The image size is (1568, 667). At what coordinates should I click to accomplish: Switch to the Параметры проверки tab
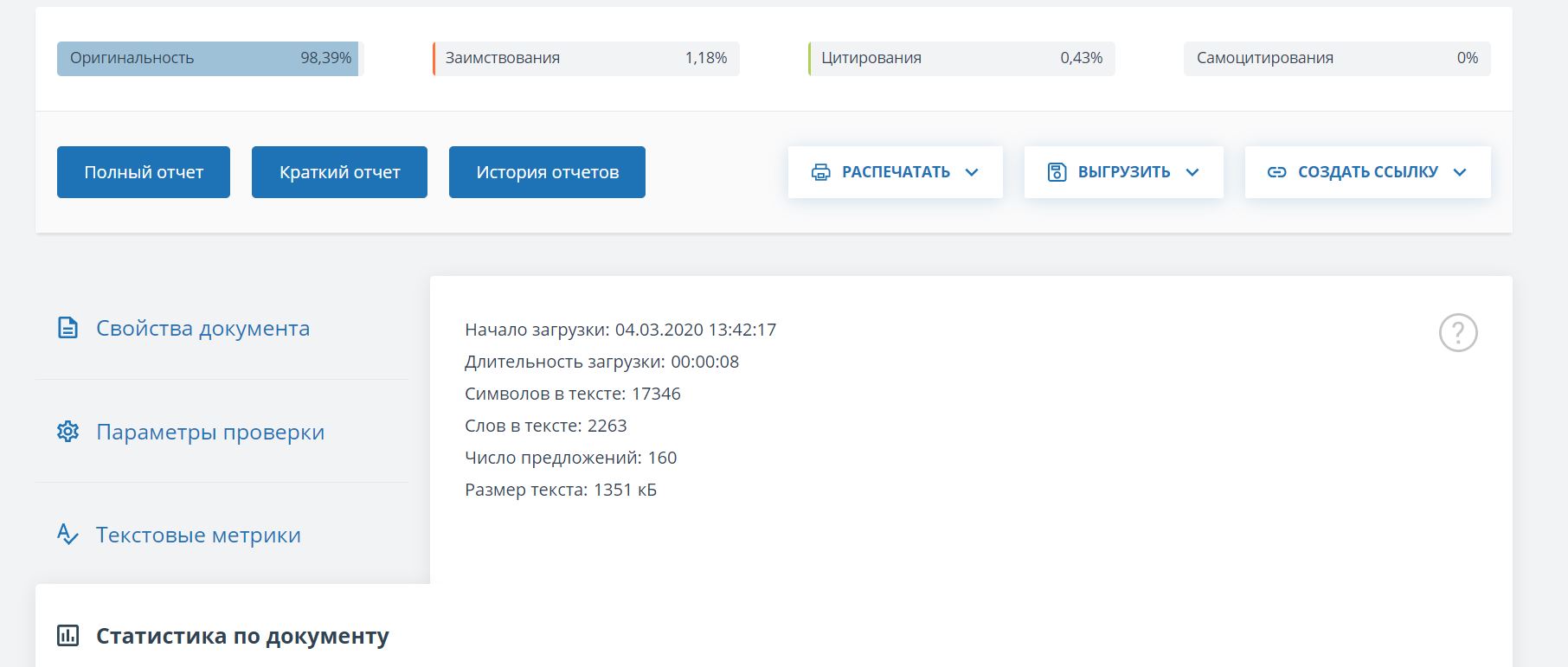point(222,431)
